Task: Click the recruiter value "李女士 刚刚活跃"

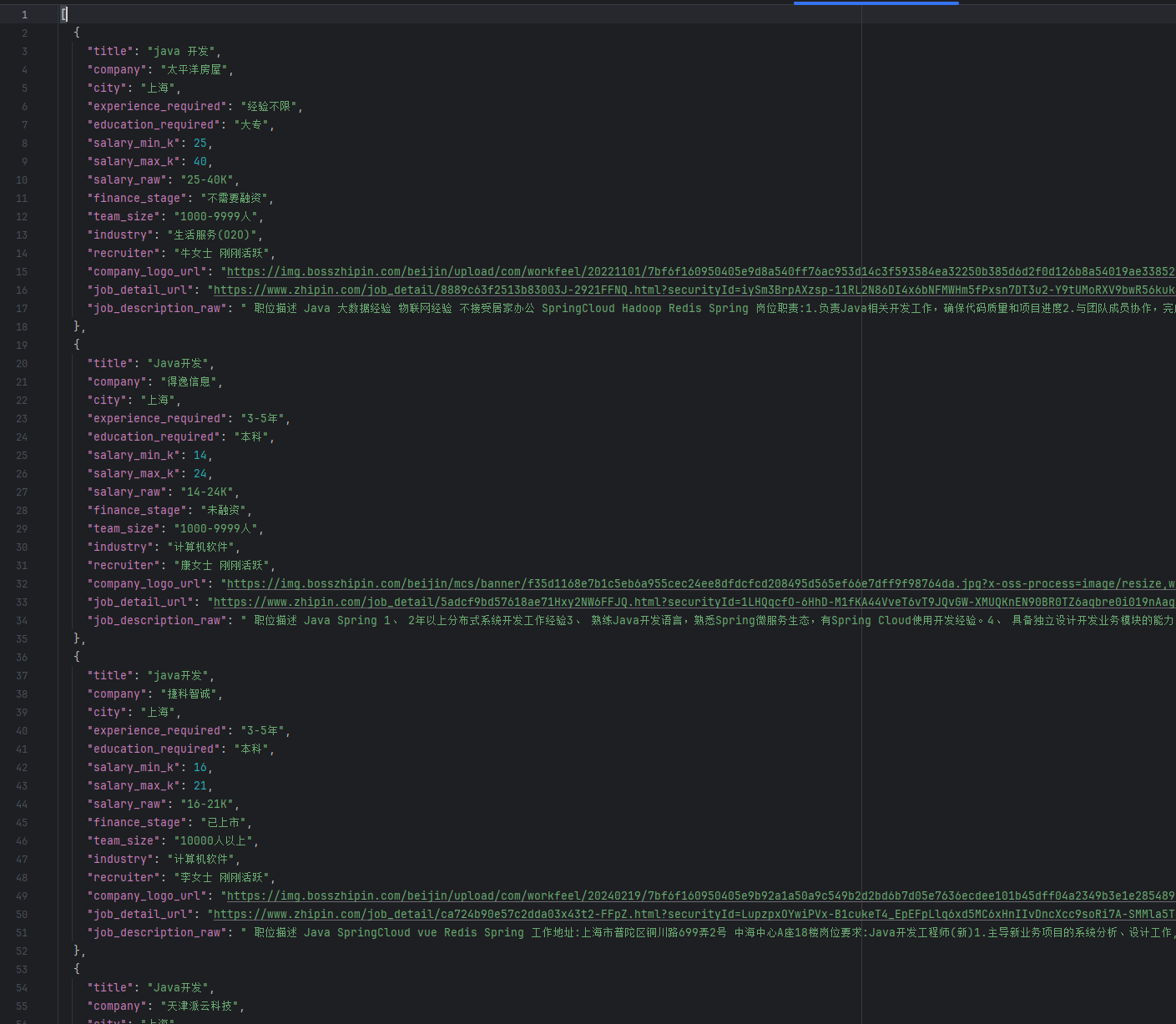Action: click(221, 877)
